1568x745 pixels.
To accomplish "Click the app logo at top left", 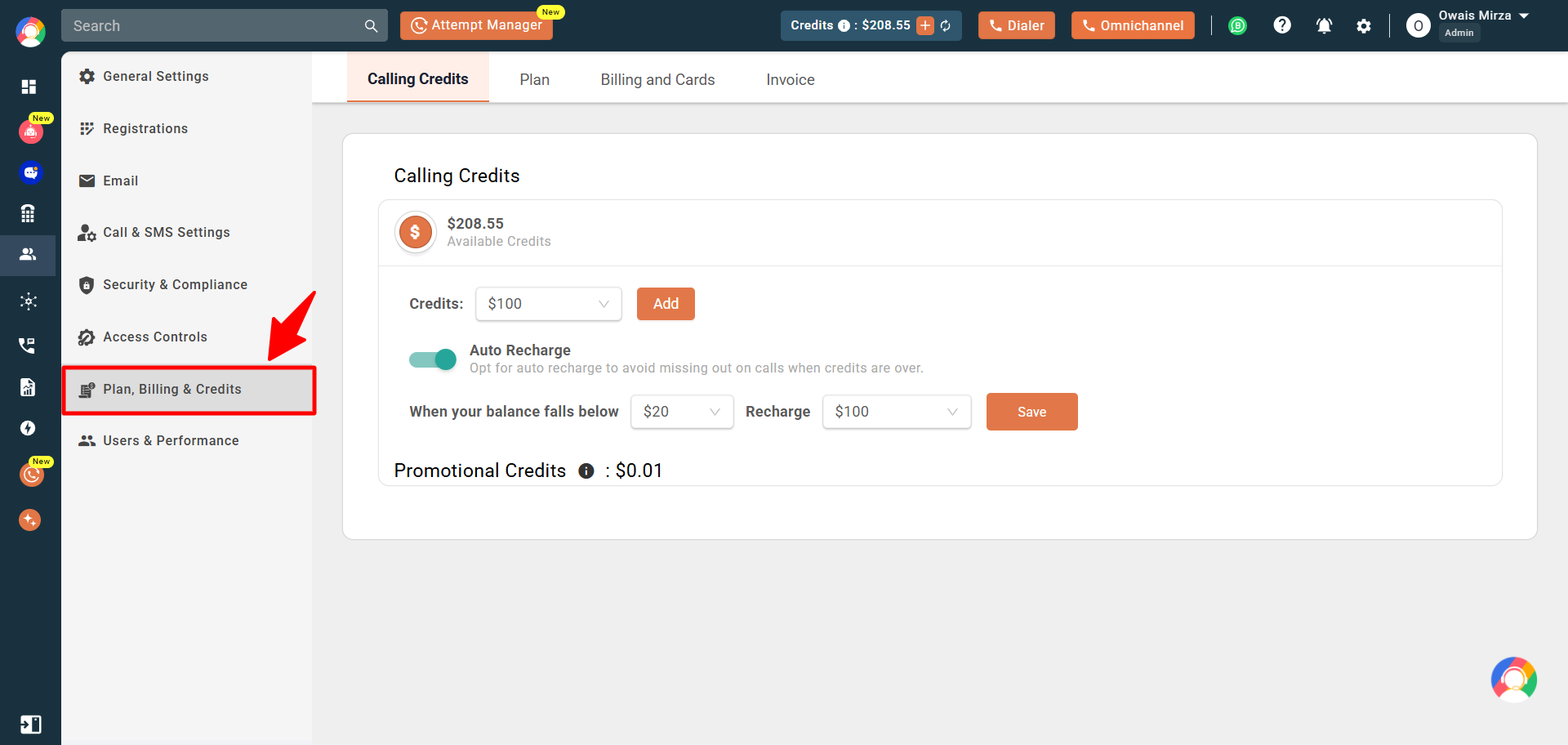I will pos(30,32).
